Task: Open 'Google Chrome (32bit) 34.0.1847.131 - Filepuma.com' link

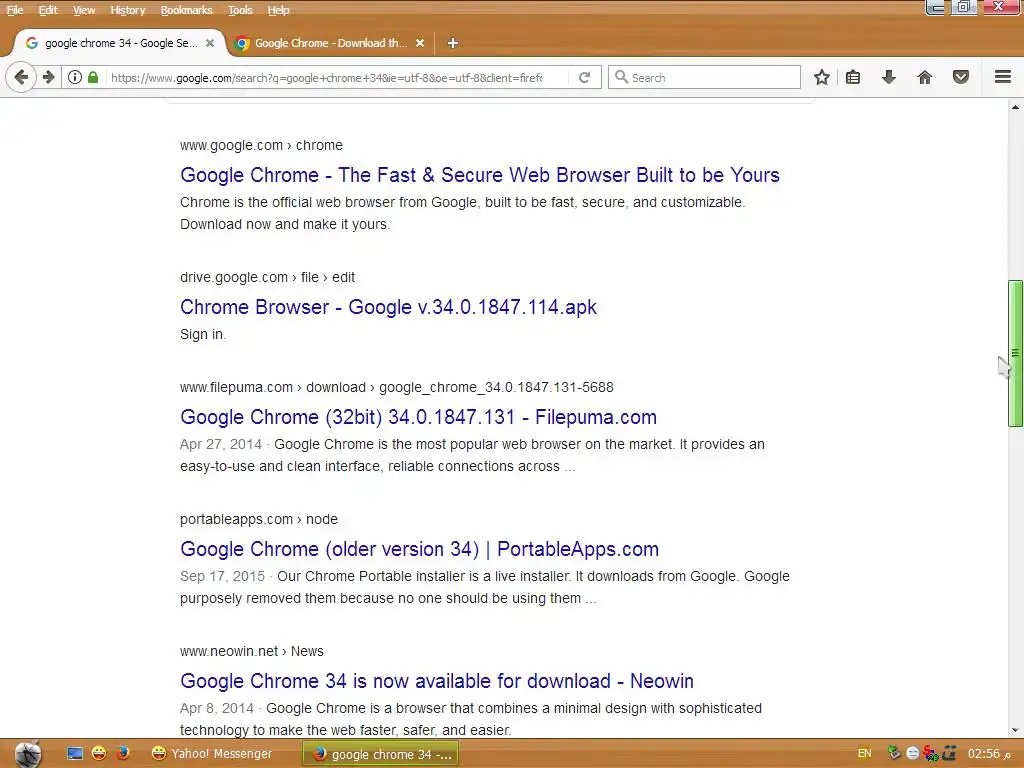Action: click(x=419, y=417)
